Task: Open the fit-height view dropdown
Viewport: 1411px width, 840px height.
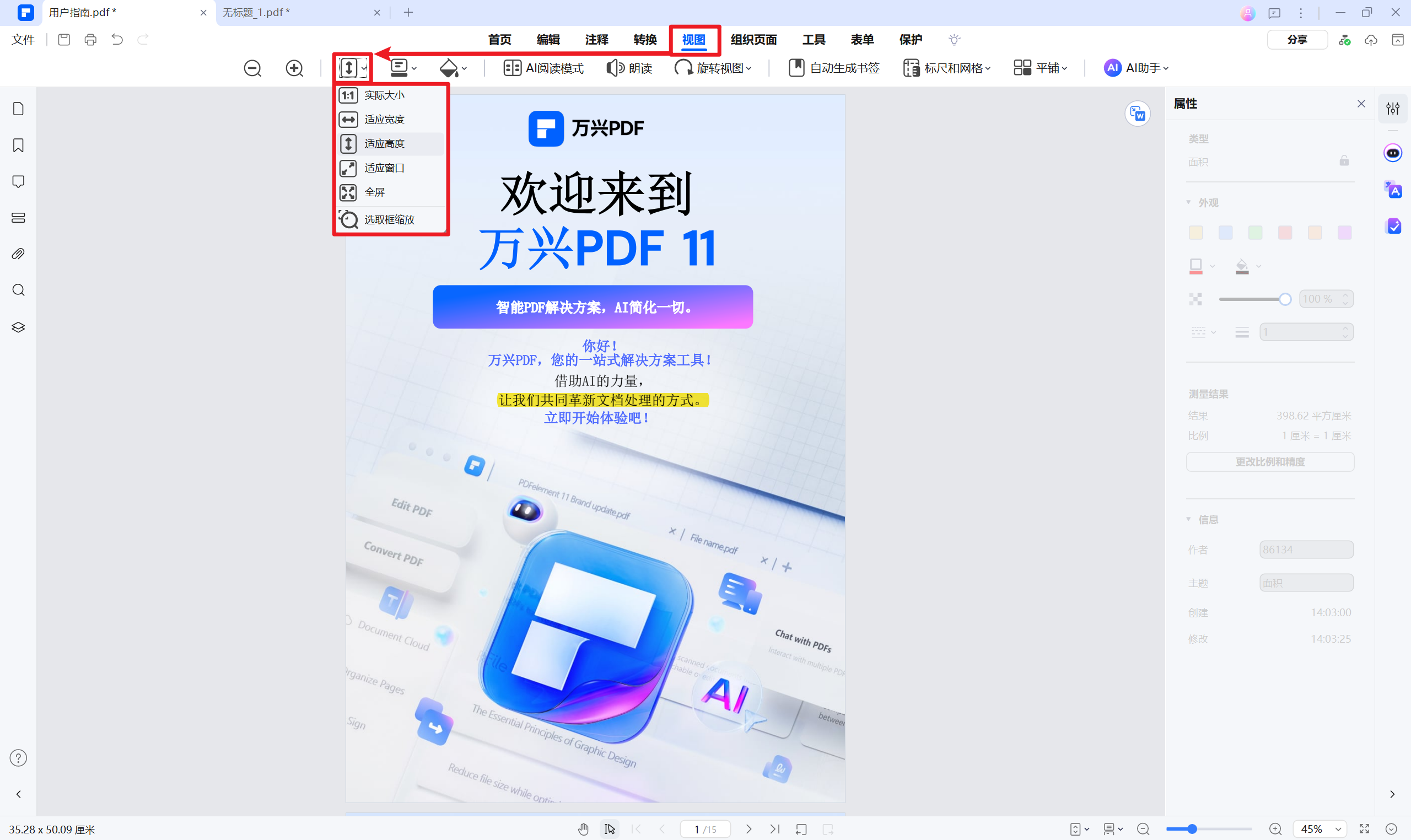Action: tap(353, 68)
